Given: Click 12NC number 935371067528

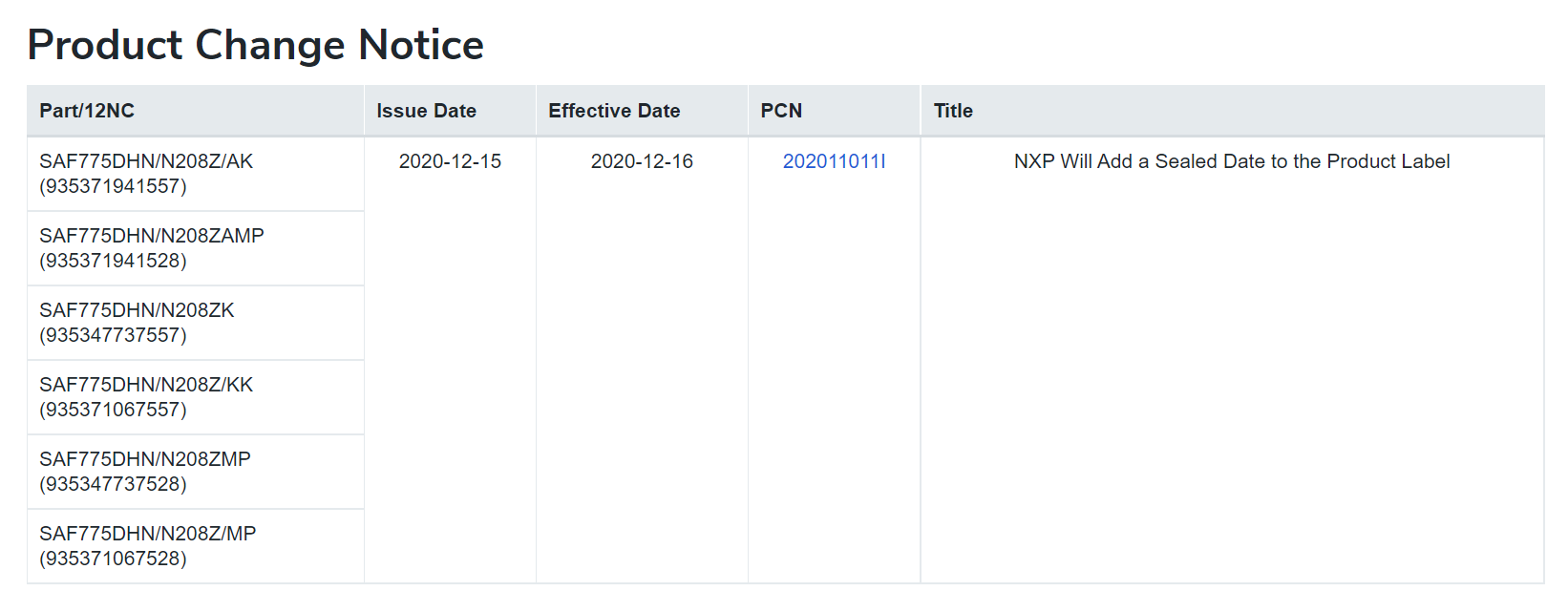Looking at the screenshot, I should tap(113, 559).
